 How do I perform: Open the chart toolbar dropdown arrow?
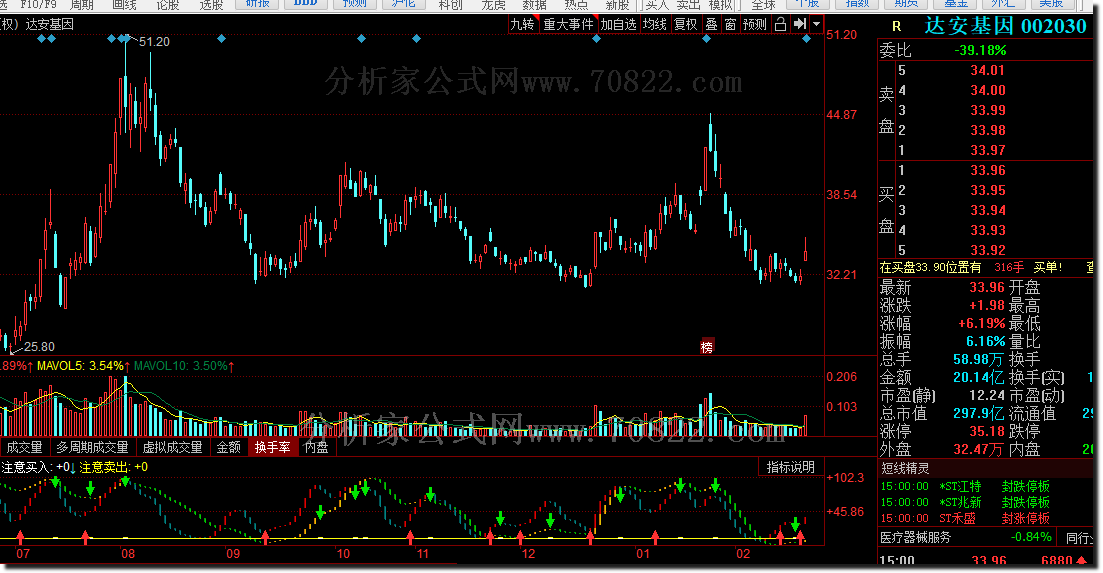tap(816, 24)
